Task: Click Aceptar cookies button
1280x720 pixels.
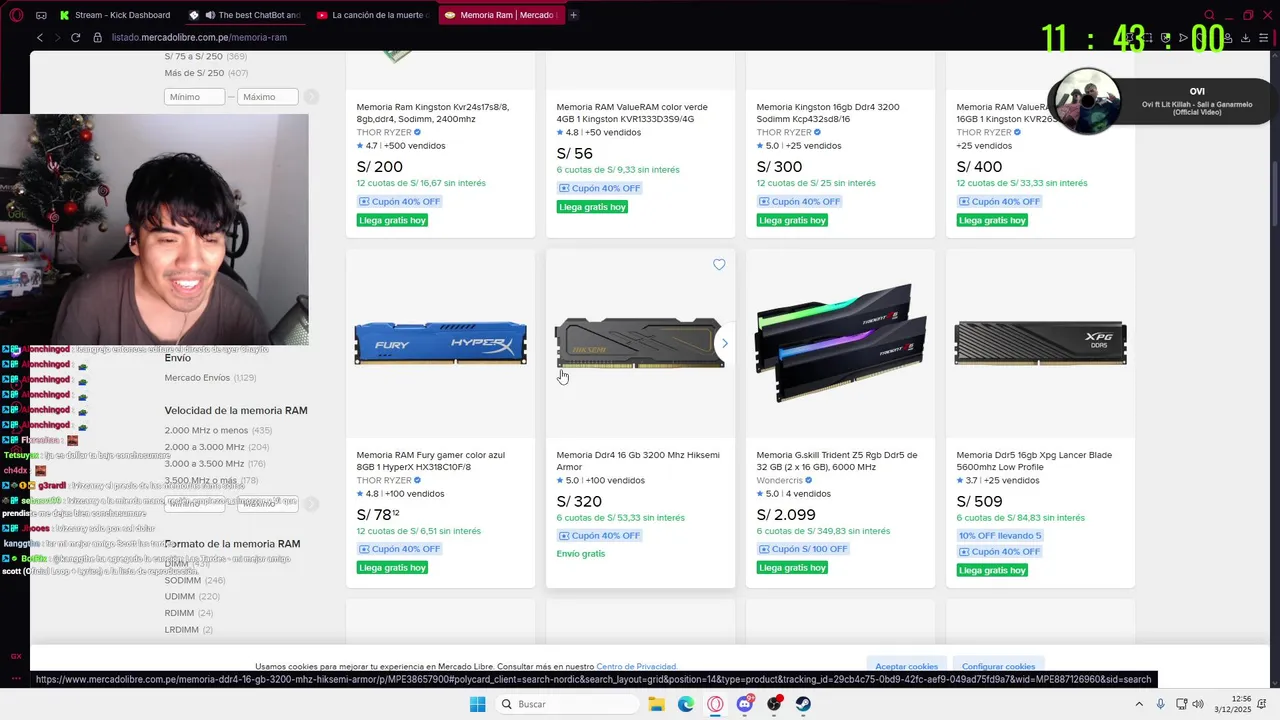Action: click(907, 666)
